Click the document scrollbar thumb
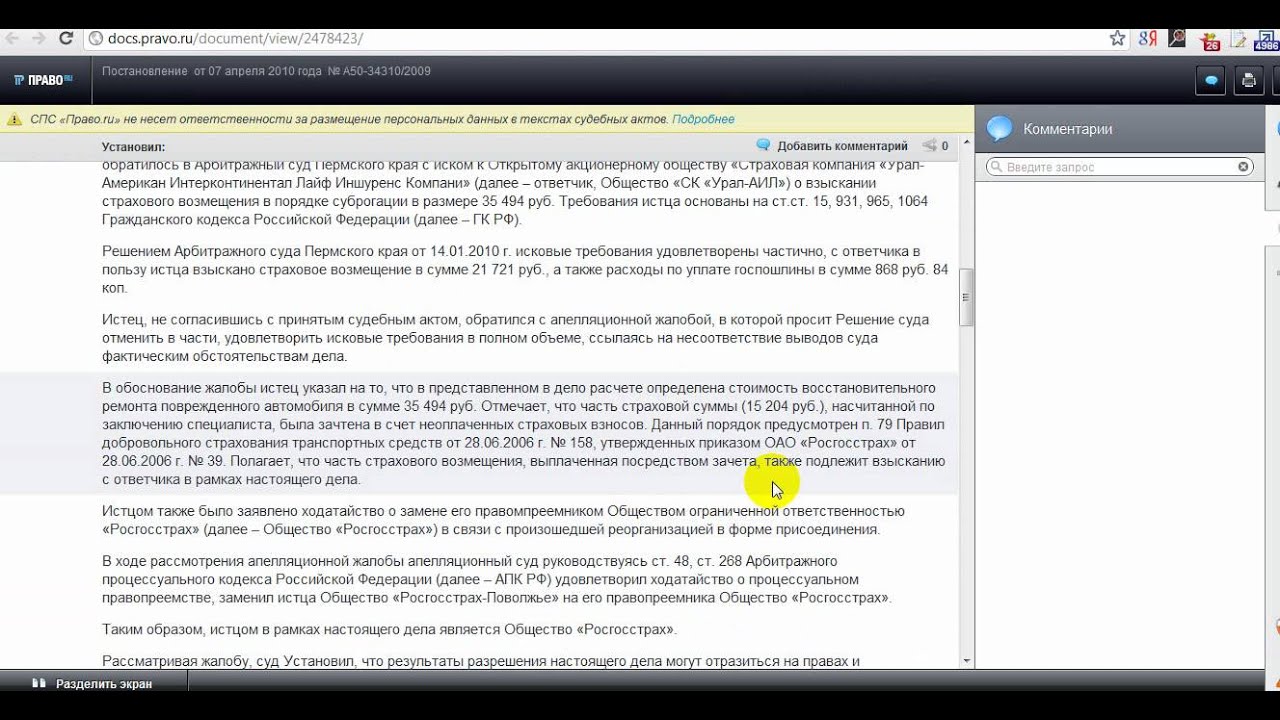The width and height of the screenshot is (1280, 720). point(966,297)
